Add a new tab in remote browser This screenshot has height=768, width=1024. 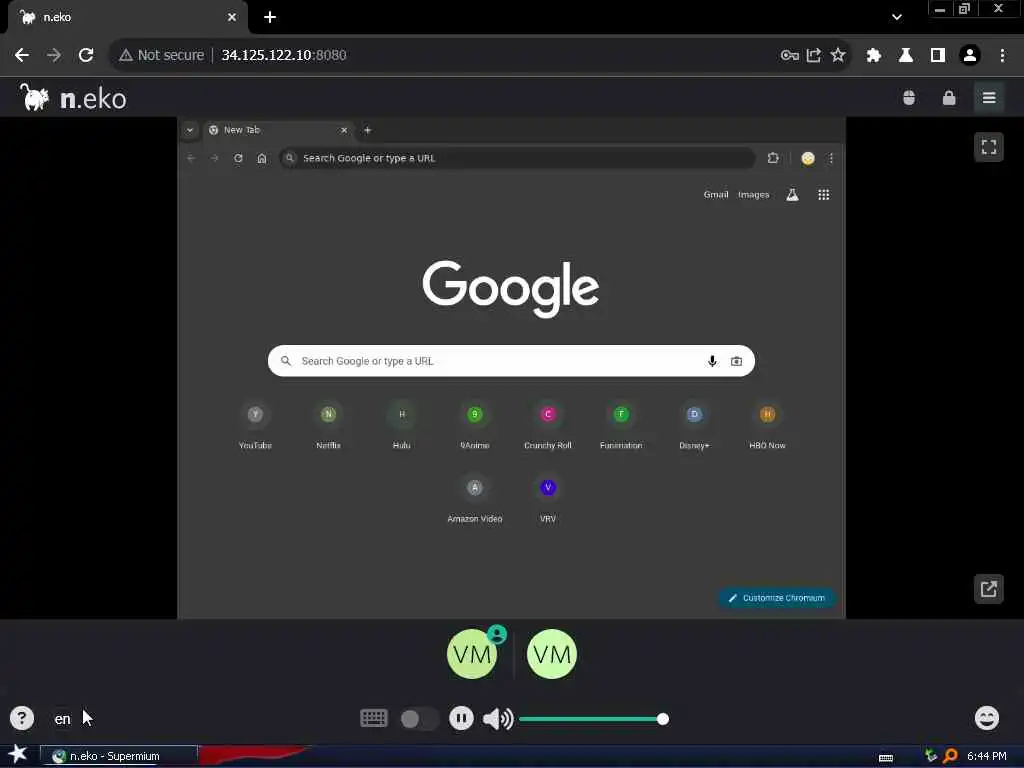click(368, 130)
